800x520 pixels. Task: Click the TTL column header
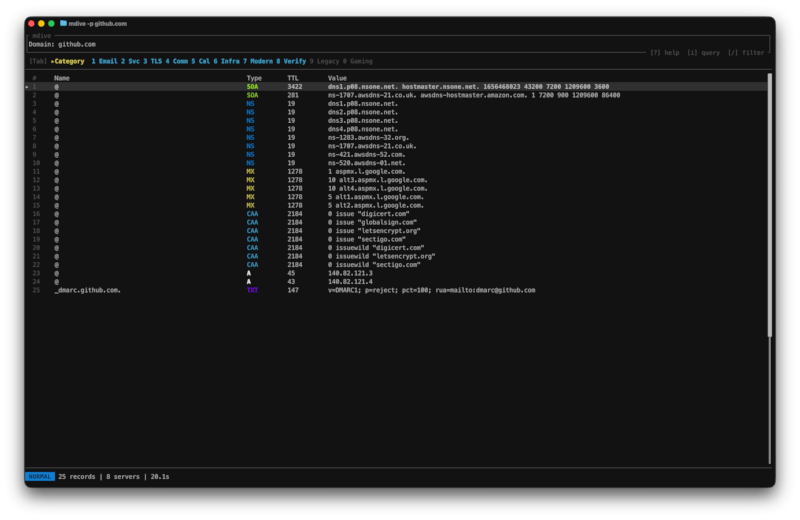click(293, 78)
